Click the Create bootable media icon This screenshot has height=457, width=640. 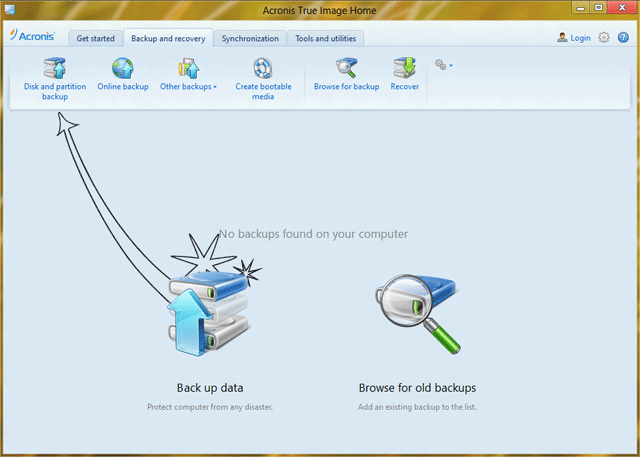(263, 69)
